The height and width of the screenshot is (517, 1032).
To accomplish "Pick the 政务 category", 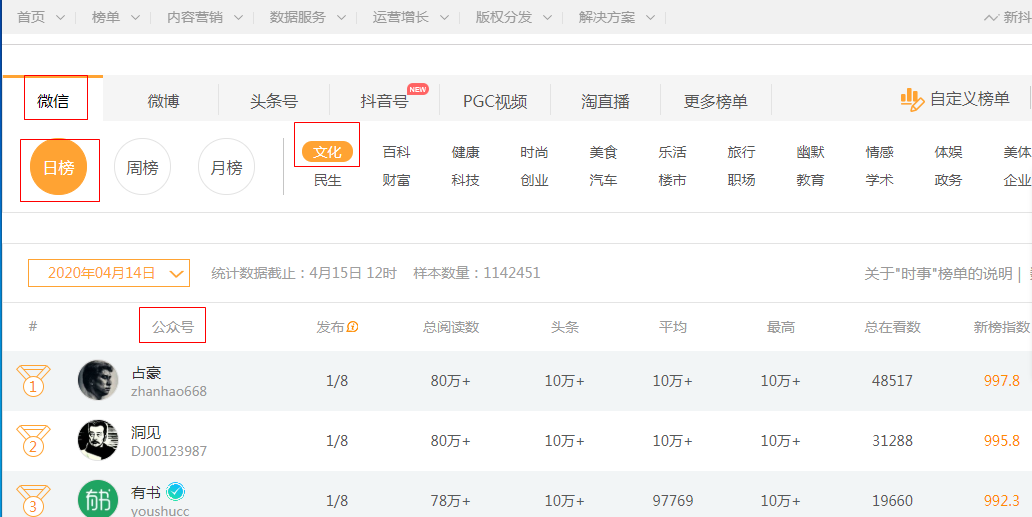I will [948, 180].
